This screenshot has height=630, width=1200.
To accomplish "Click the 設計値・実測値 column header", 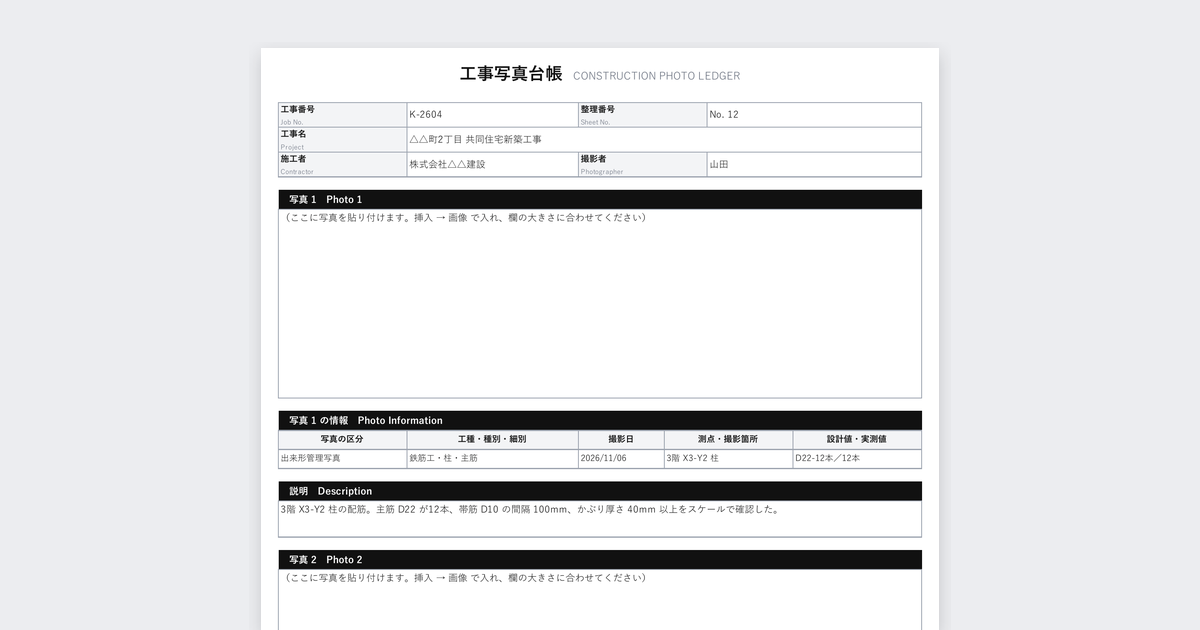I will 857,439.
